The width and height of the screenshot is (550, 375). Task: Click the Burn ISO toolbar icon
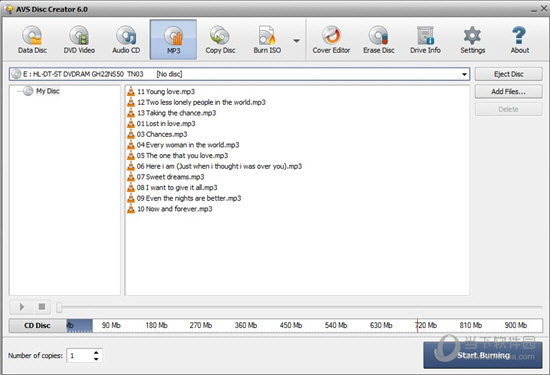pyautogui.click(x=267, y=40)
